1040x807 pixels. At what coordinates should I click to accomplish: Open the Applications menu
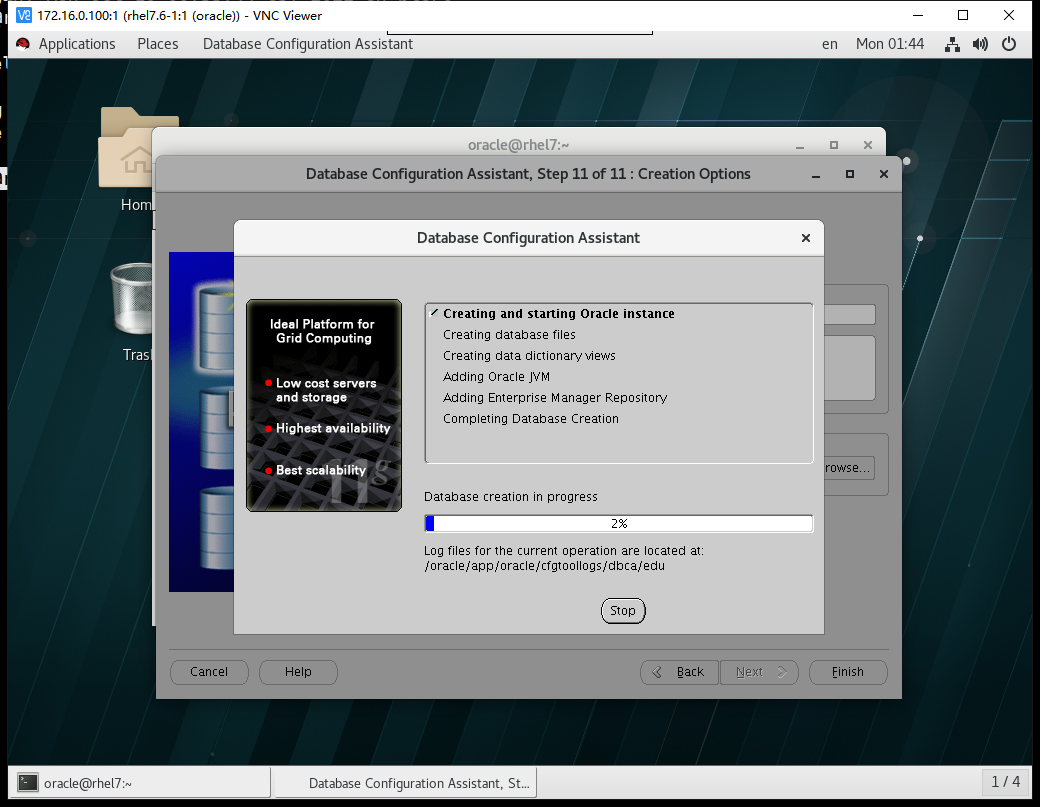(x=77, y=44)
